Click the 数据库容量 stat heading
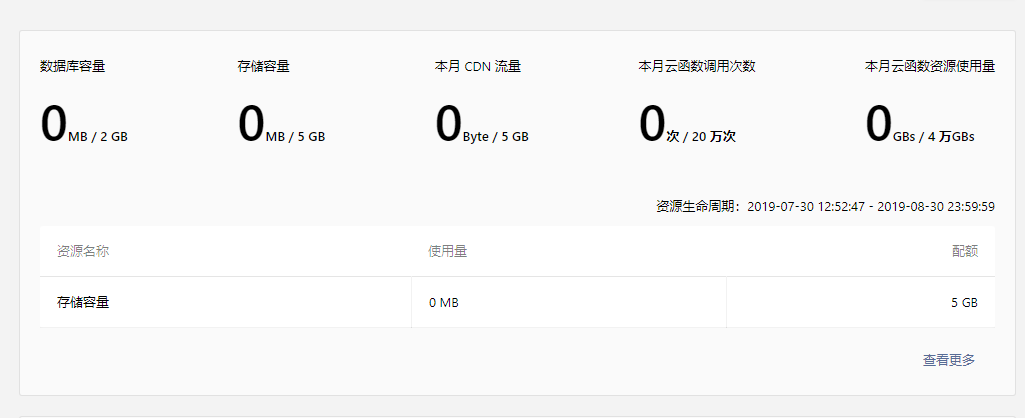 click(x=73, y=67)
